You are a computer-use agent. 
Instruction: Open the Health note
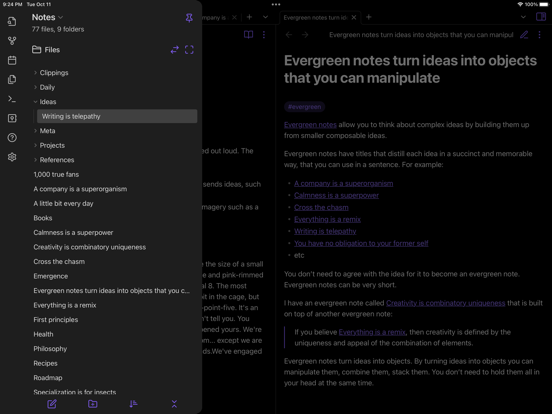(x=43, y=334)
